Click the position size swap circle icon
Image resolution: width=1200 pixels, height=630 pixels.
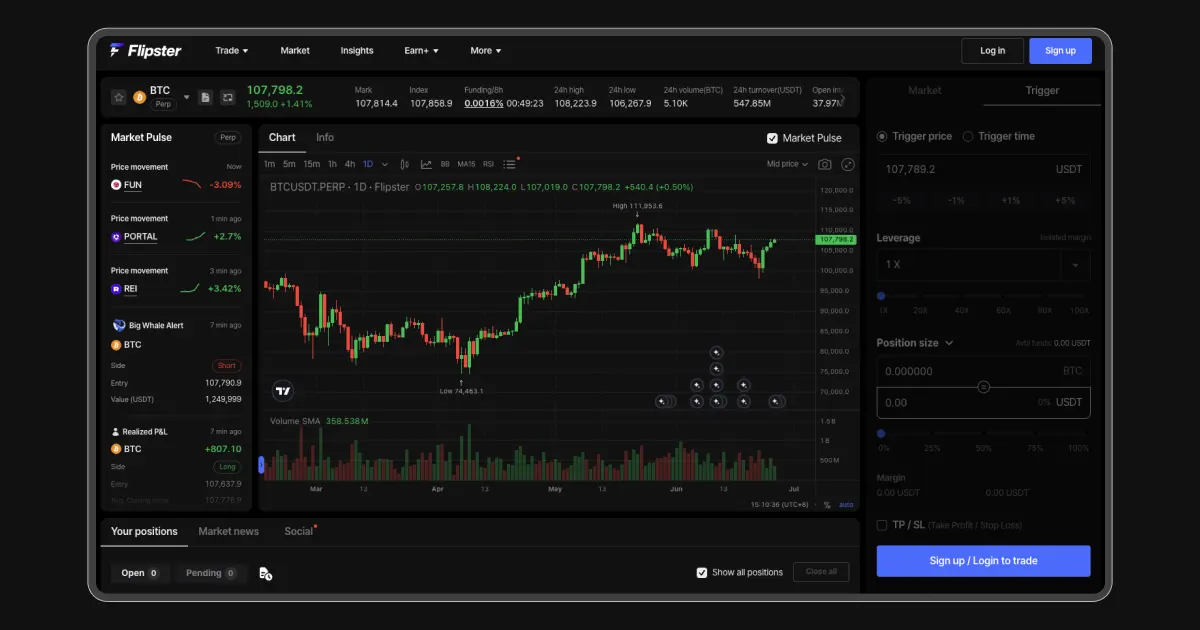(x=984, y=387)
